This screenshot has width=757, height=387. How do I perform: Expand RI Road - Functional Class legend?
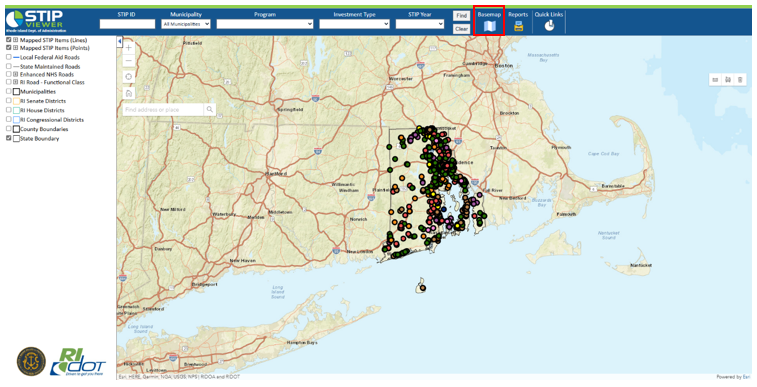point(16,82)
